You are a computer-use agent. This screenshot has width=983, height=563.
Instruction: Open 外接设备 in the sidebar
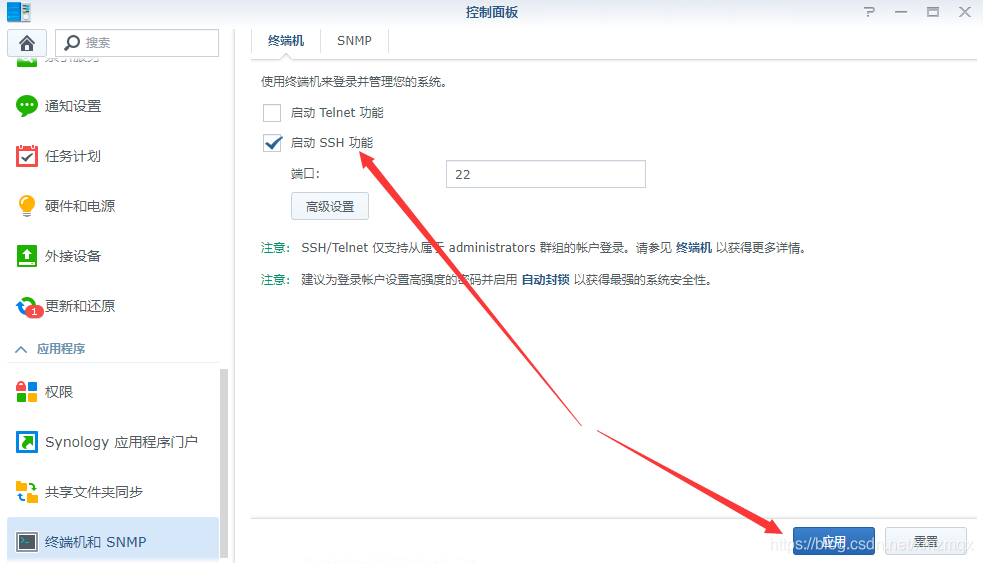[x=113, y=256]
